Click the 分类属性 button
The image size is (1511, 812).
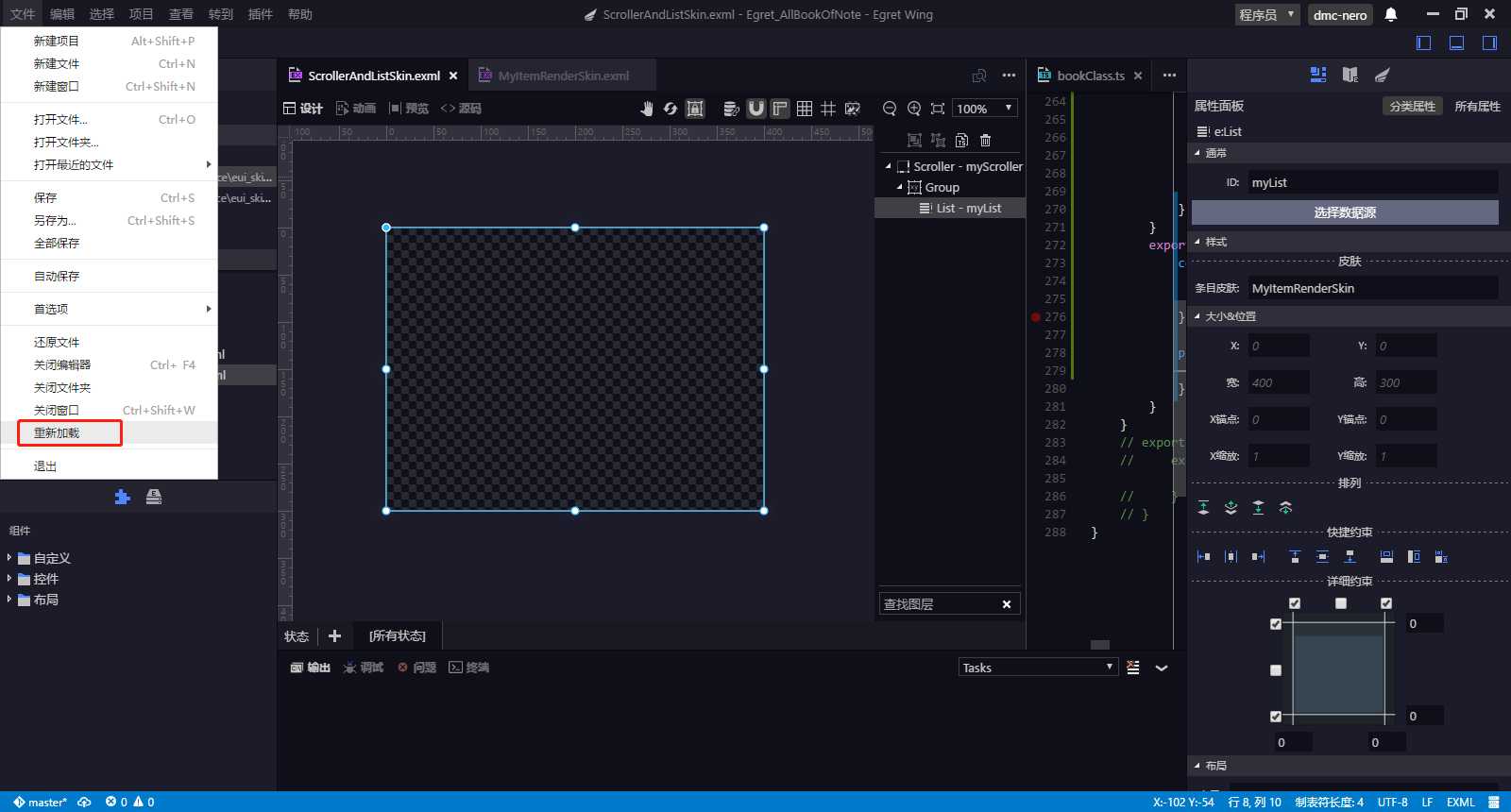click(1412, 106)
